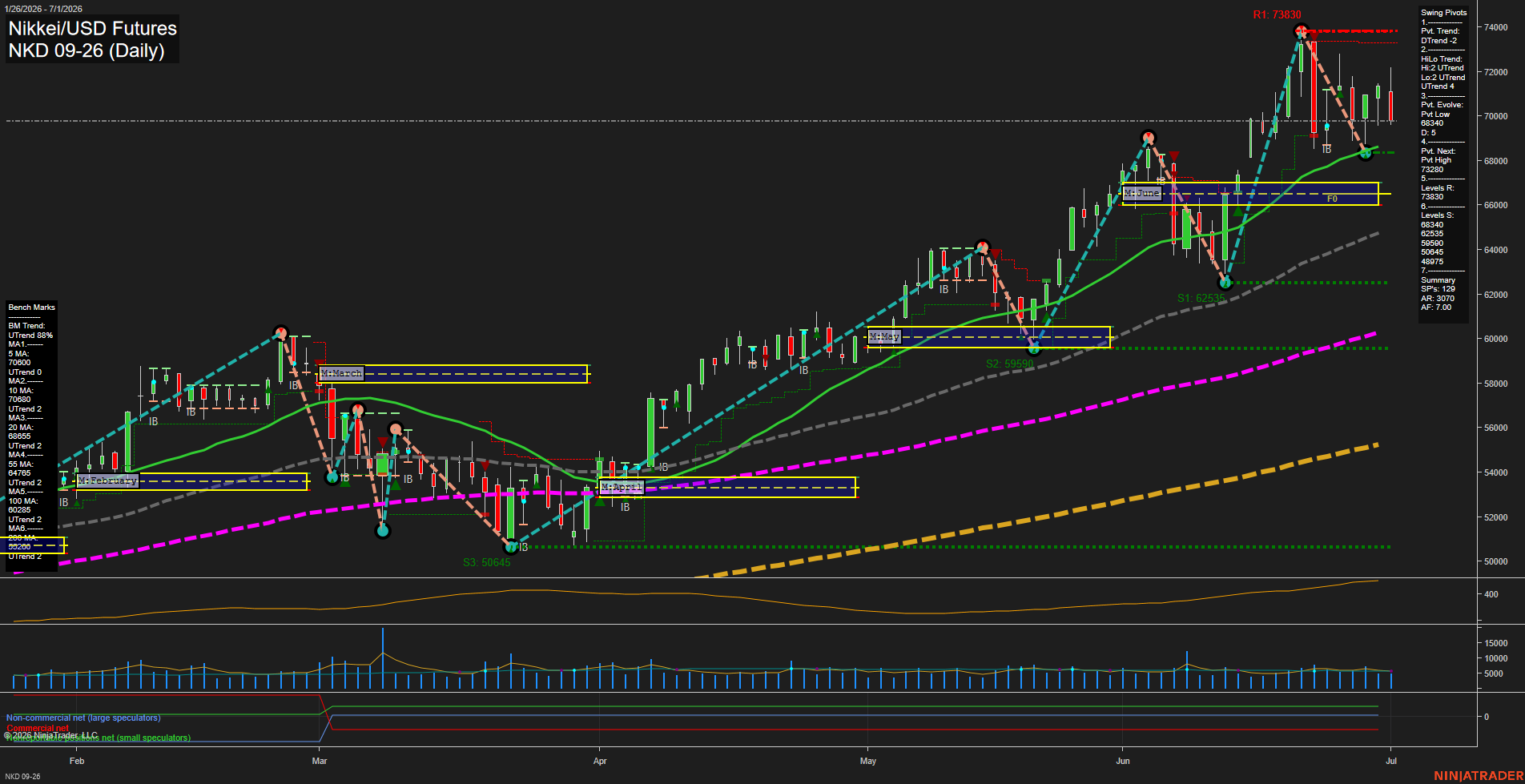Click the swing pivot high marker at 73830

[1301, 31]
